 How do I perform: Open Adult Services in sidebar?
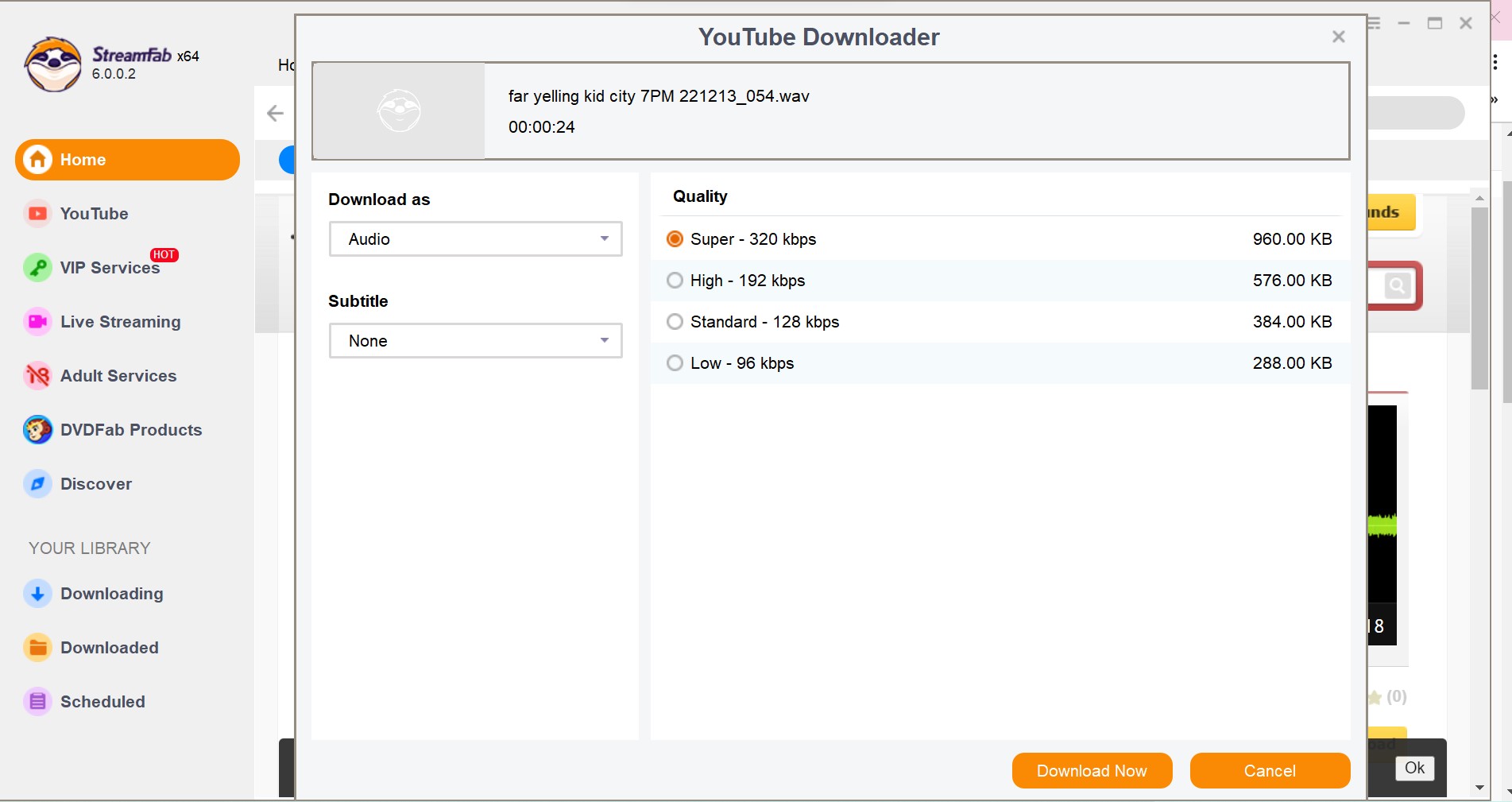pos(118,376)
